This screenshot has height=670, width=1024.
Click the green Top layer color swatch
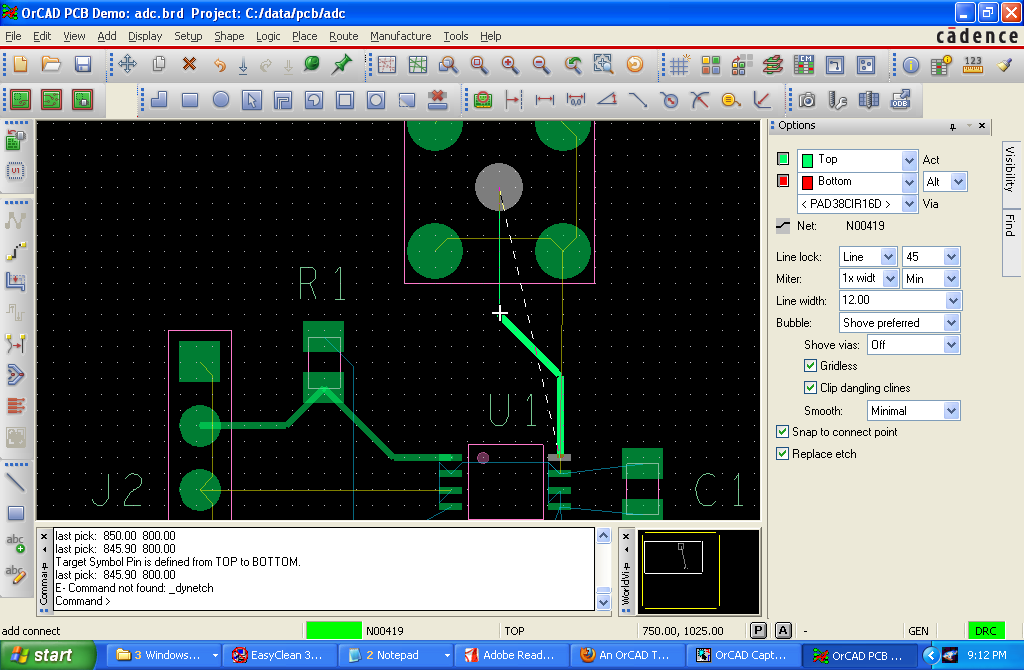tap(783, 160)
